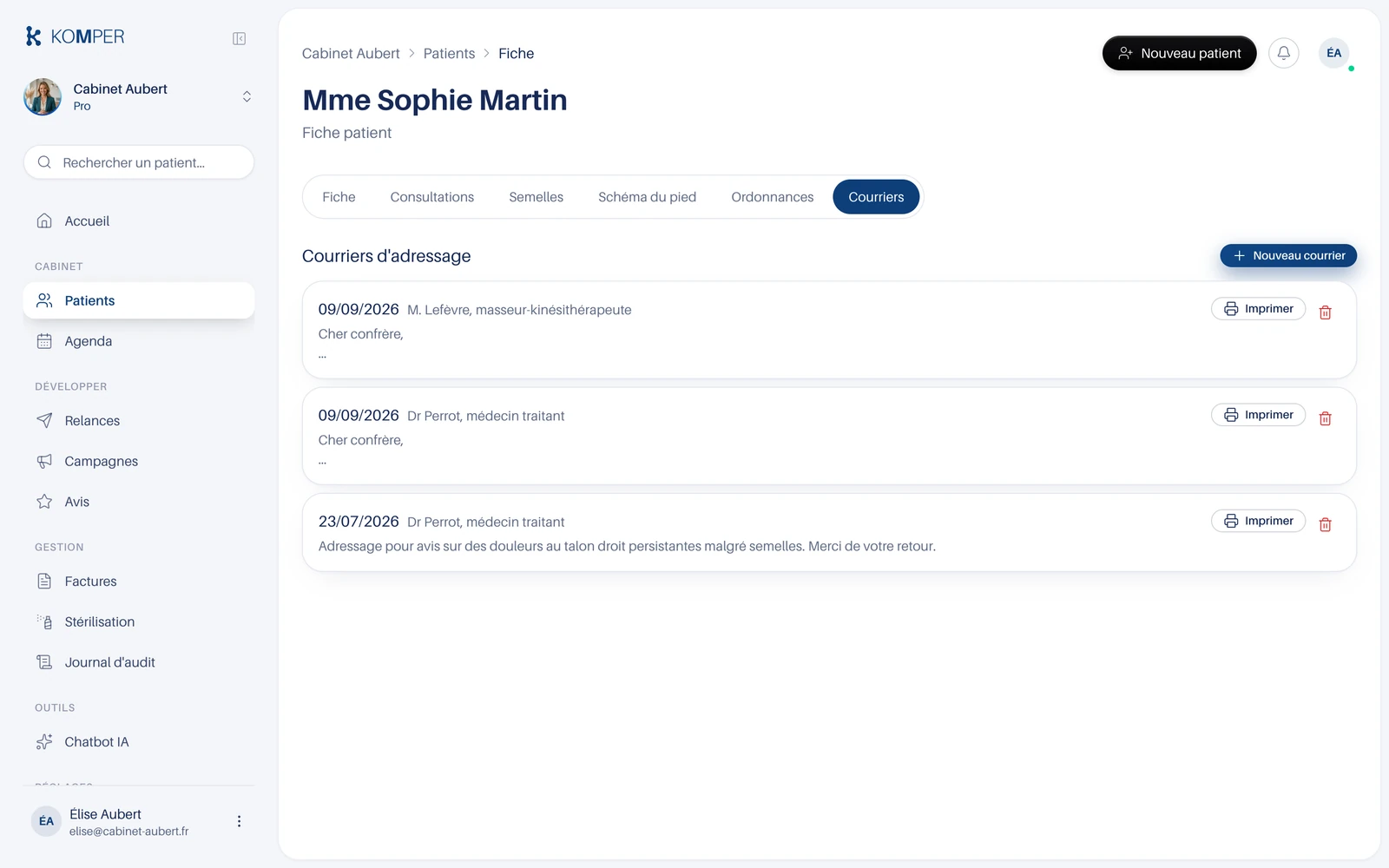Screen dimensions: 1389x868
Task: Open the Chatbot IA tool
Action: pyautogui.click(x=139, y=742)
